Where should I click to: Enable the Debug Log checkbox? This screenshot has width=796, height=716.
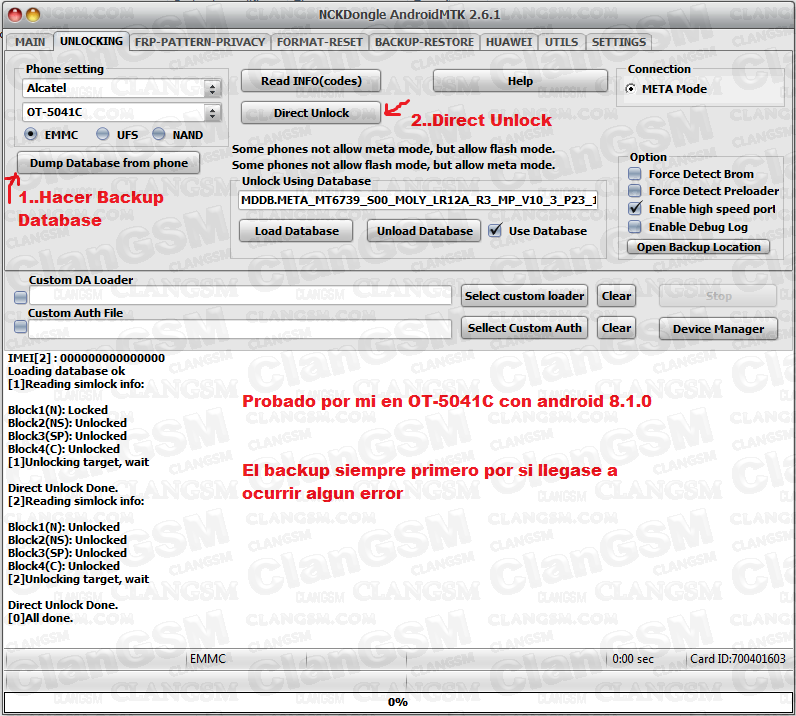coord(635,226)
